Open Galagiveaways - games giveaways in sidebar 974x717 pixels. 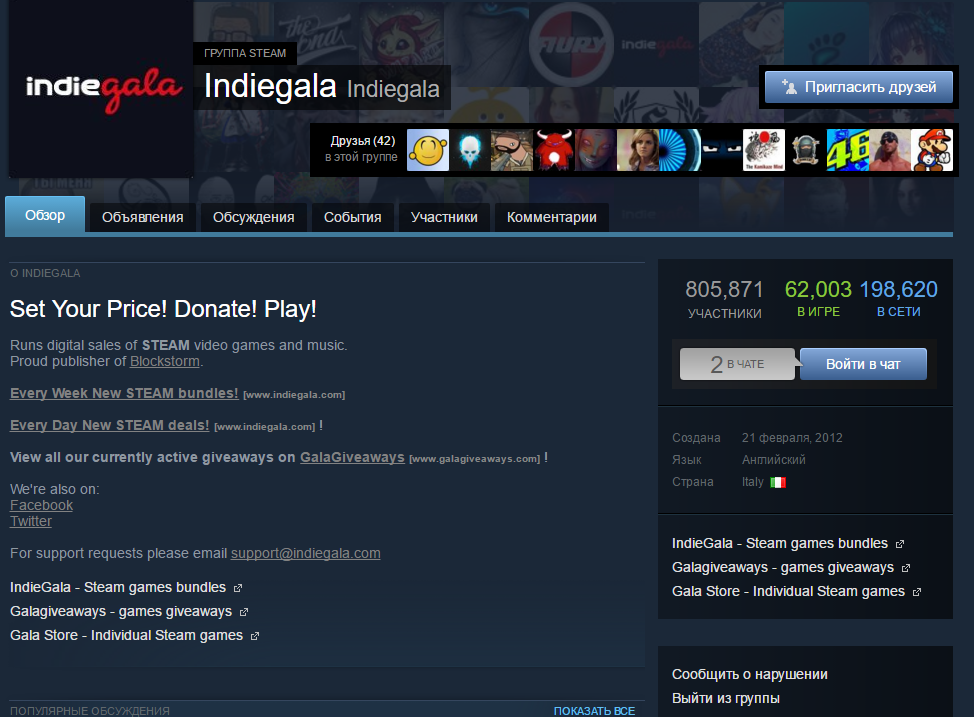(x=783, y=568)
